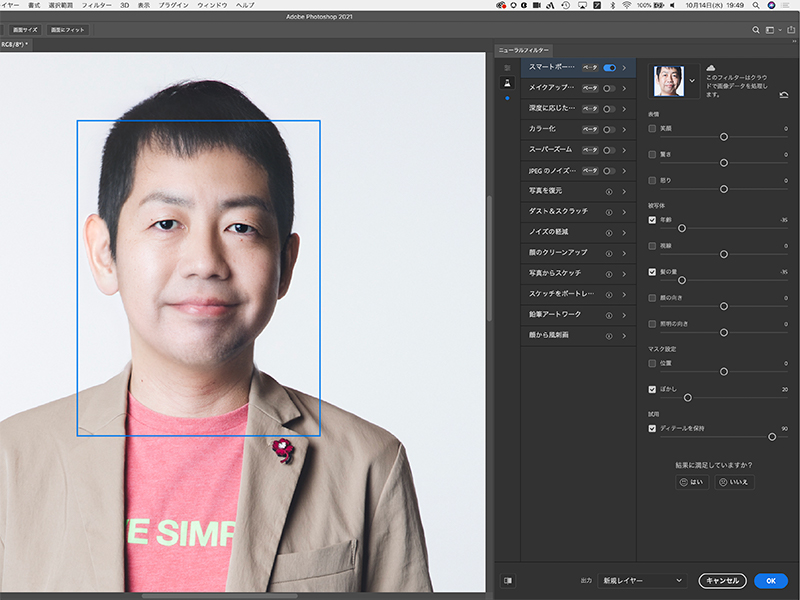This screenshot has width=800, height=600.
Task: Click the reset parameters undo arrow icon
Action: coord(782,95)
